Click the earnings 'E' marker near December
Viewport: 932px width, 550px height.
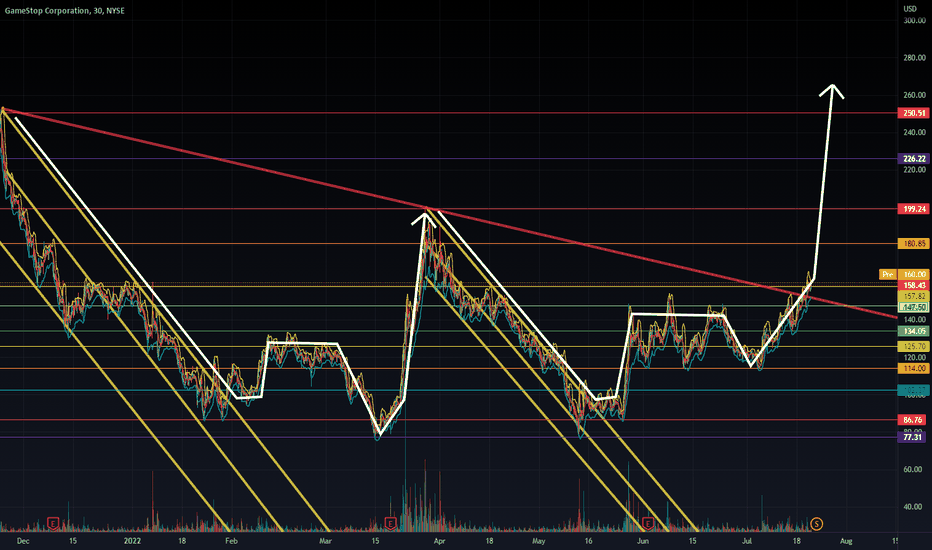53,524
